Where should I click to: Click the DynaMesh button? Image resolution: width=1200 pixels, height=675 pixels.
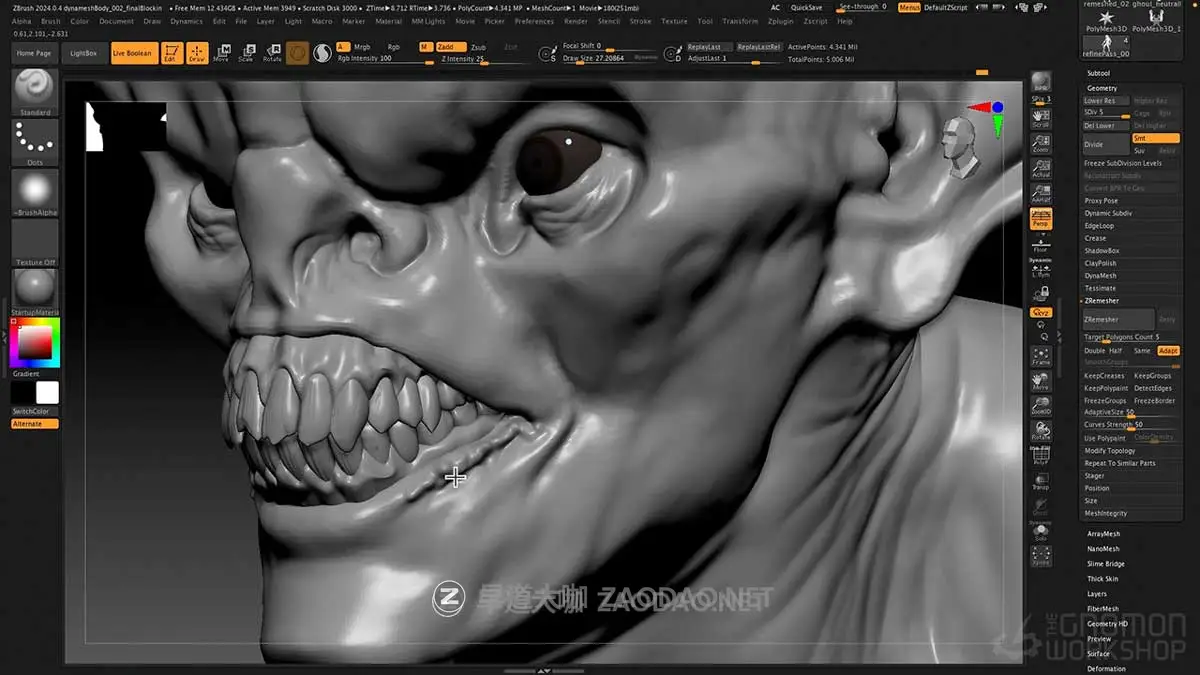[1102, 275]
